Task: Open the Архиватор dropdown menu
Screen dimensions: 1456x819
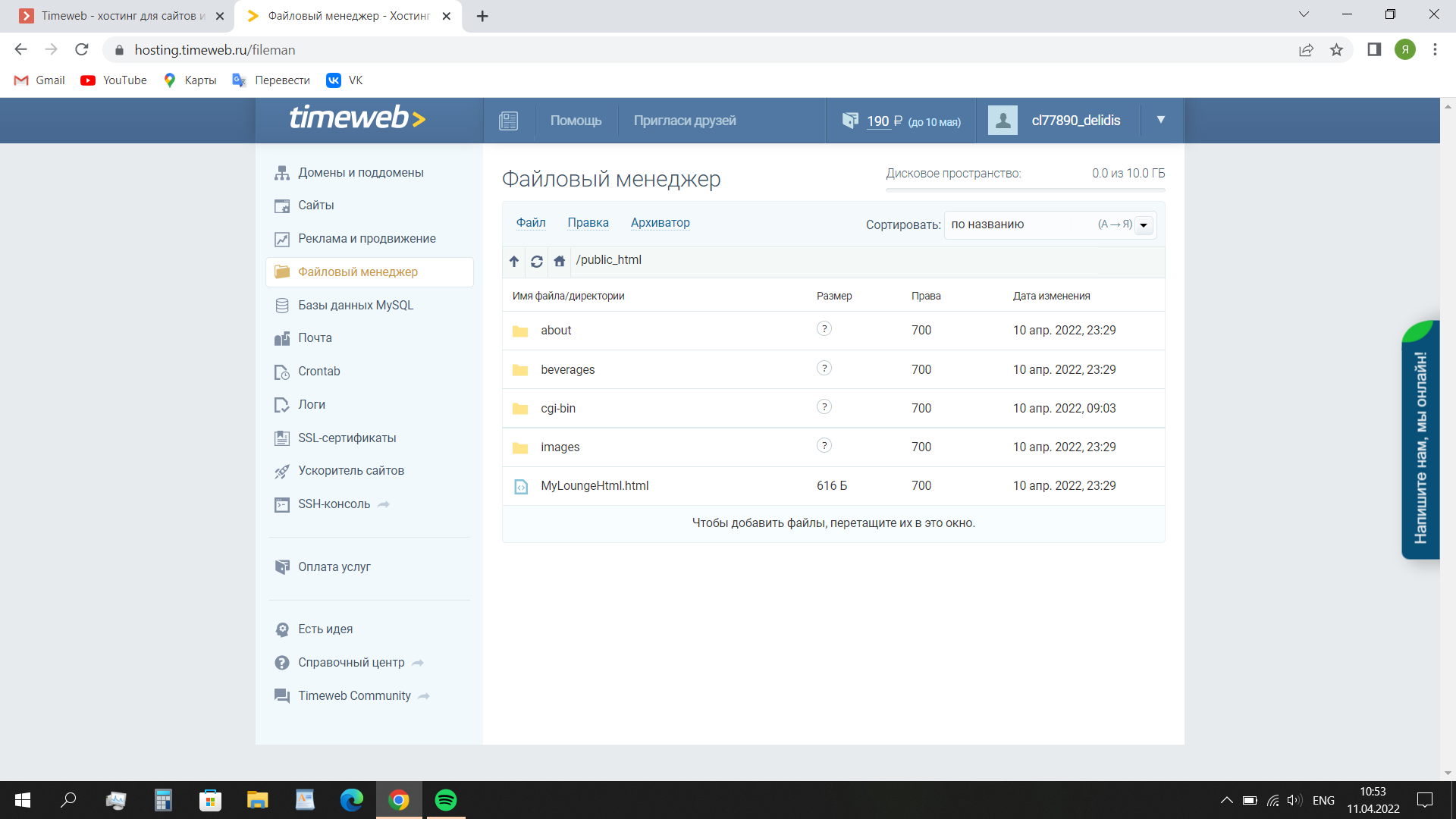Action: tap(660, 222)
